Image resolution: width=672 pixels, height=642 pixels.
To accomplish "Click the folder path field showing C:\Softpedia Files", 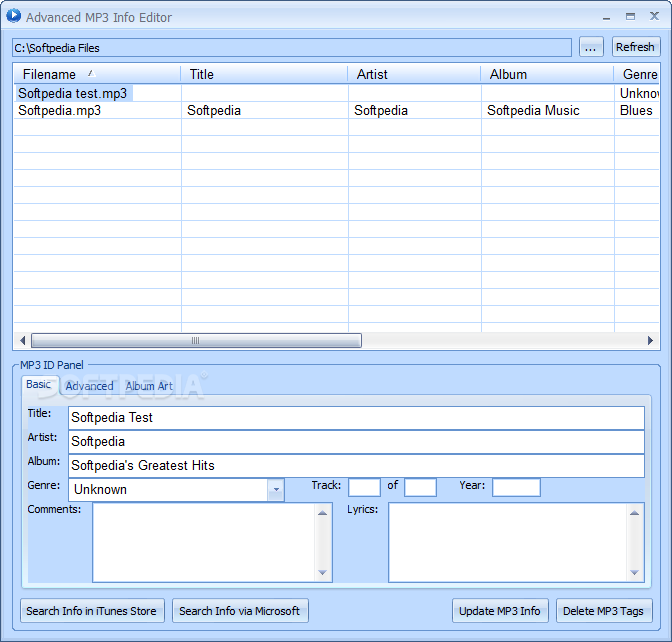I will click(x=292, y=48).
